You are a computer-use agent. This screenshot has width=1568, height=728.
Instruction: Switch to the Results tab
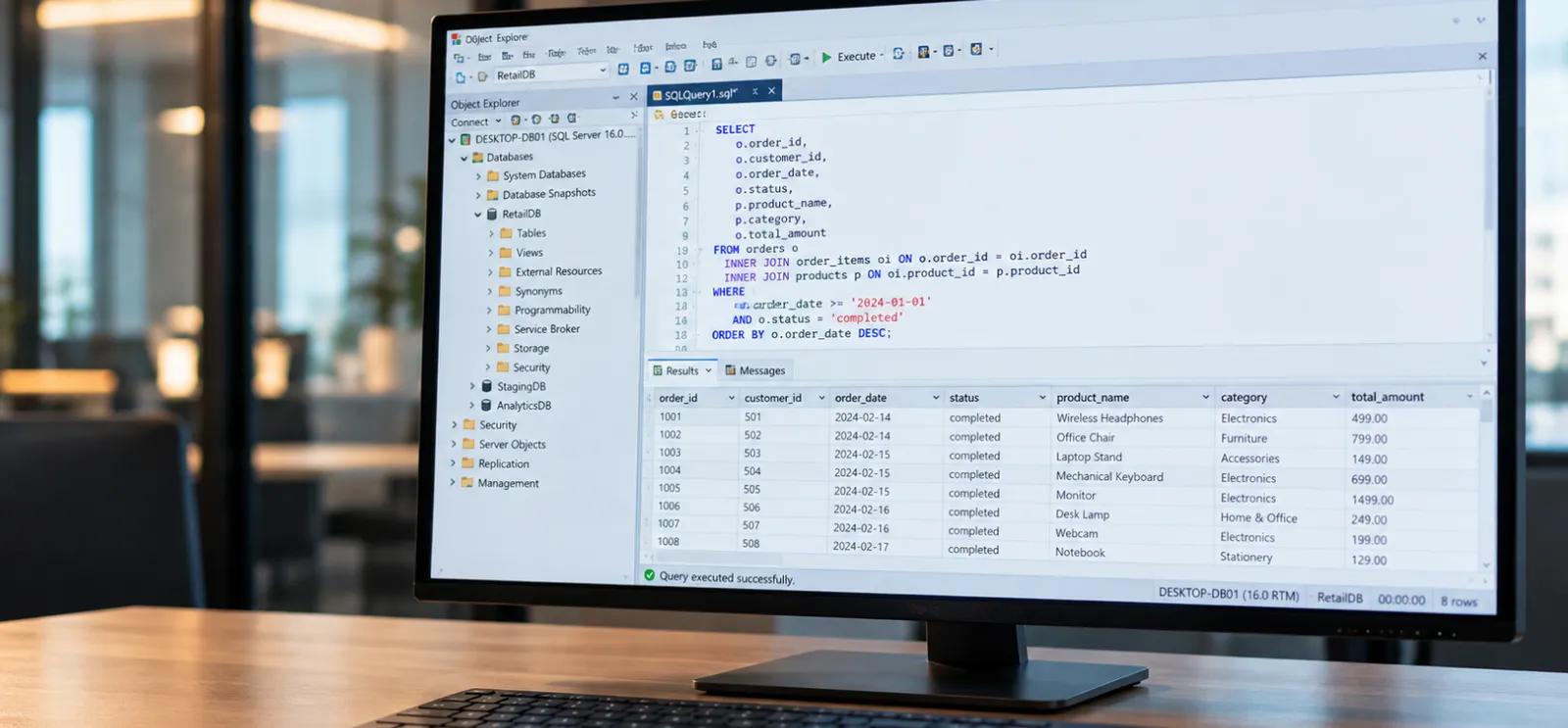682,370
